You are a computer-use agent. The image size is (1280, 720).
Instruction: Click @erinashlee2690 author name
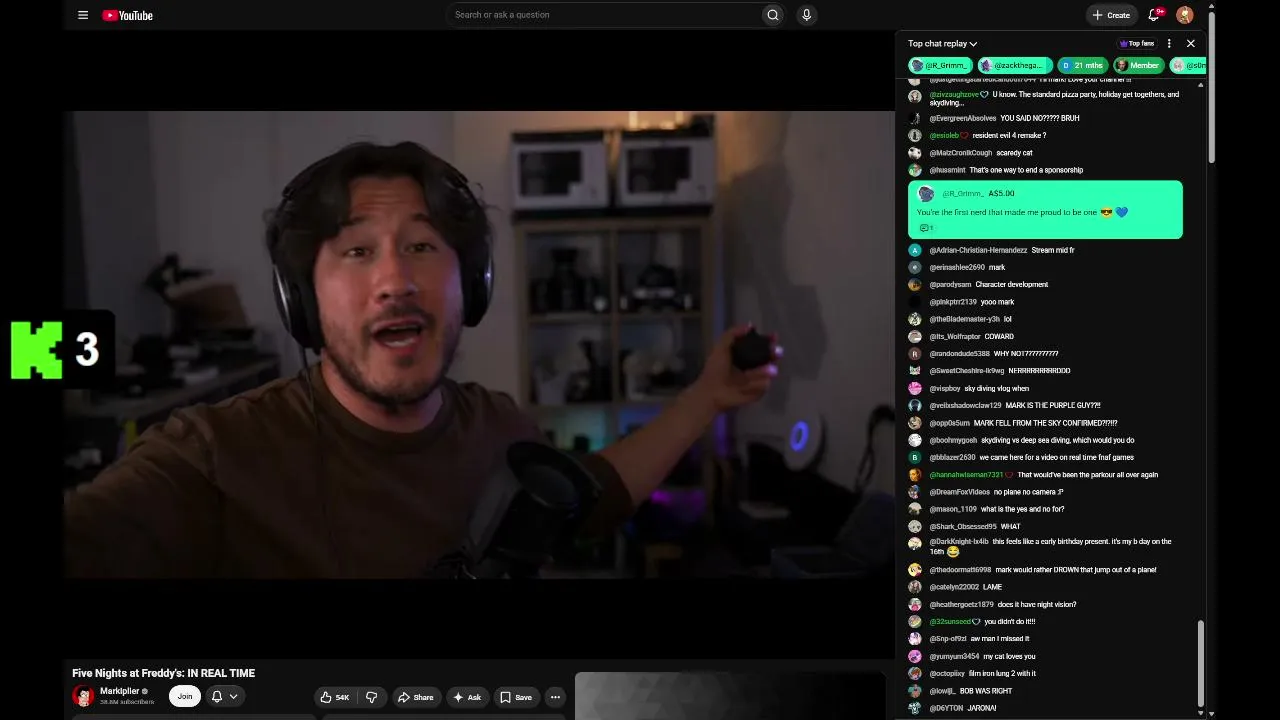click(x=957, y=267)
